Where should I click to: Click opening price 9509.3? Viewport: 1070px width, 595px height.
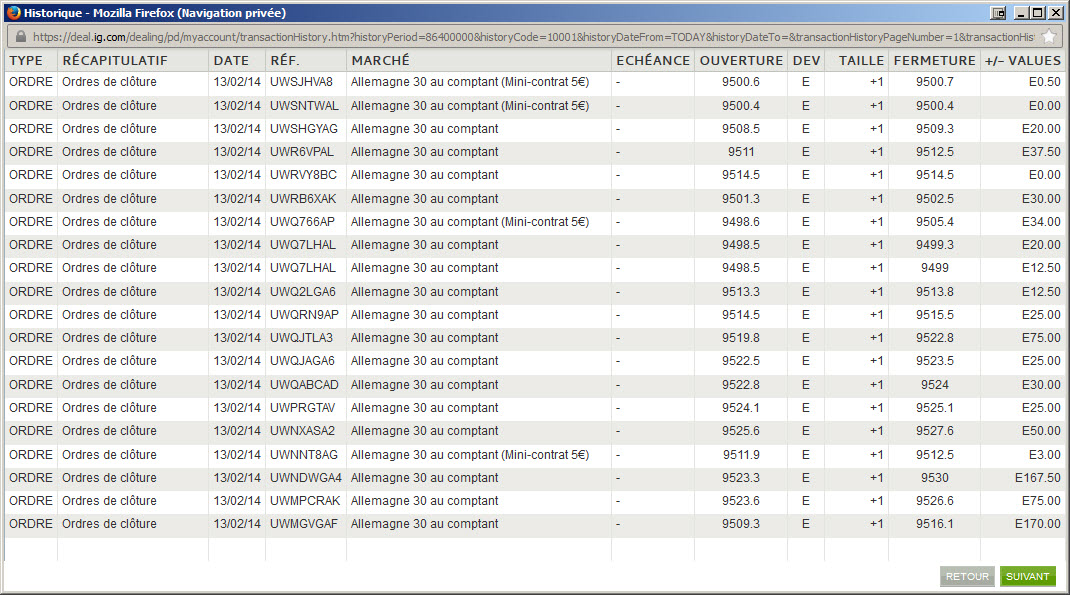pos(740,524)
